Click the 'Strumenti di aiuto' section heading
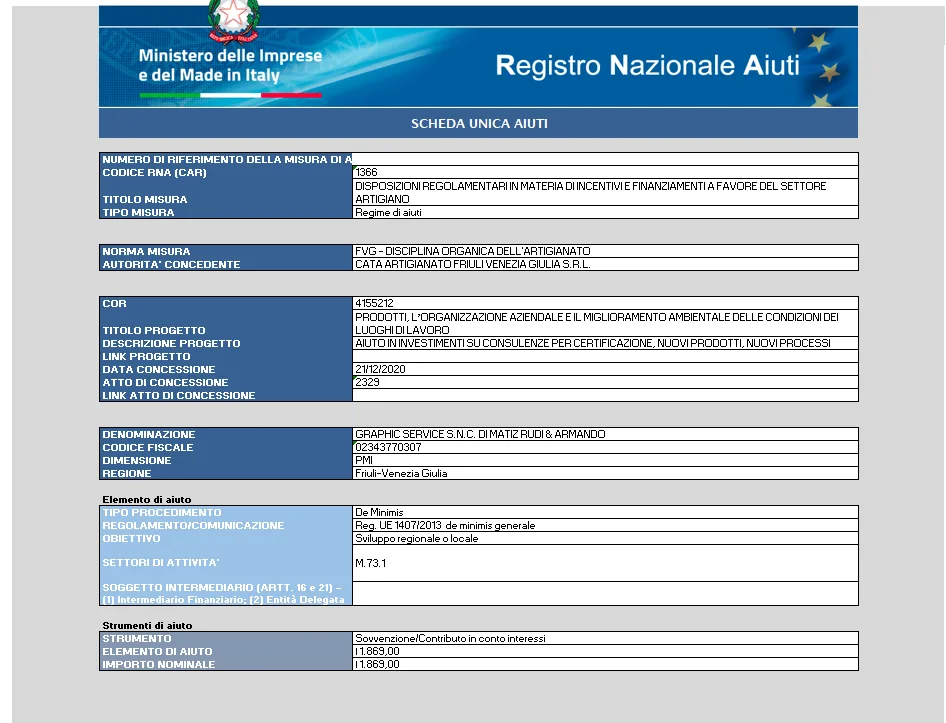 (x=147, y=626)
